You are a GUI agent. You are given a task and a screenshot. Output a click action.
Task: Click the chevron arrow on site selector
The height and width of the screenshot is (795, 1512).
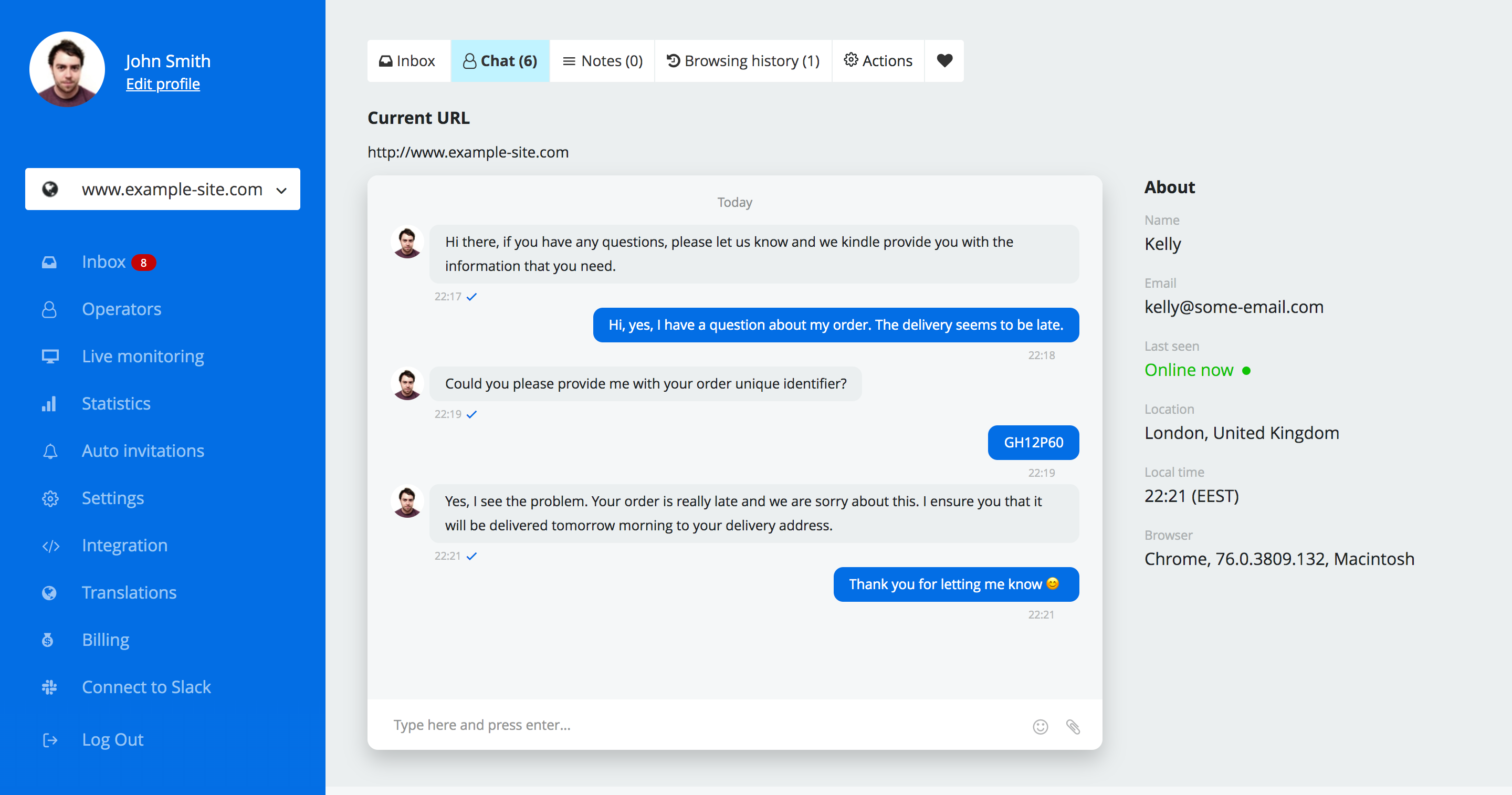(282, 190)
